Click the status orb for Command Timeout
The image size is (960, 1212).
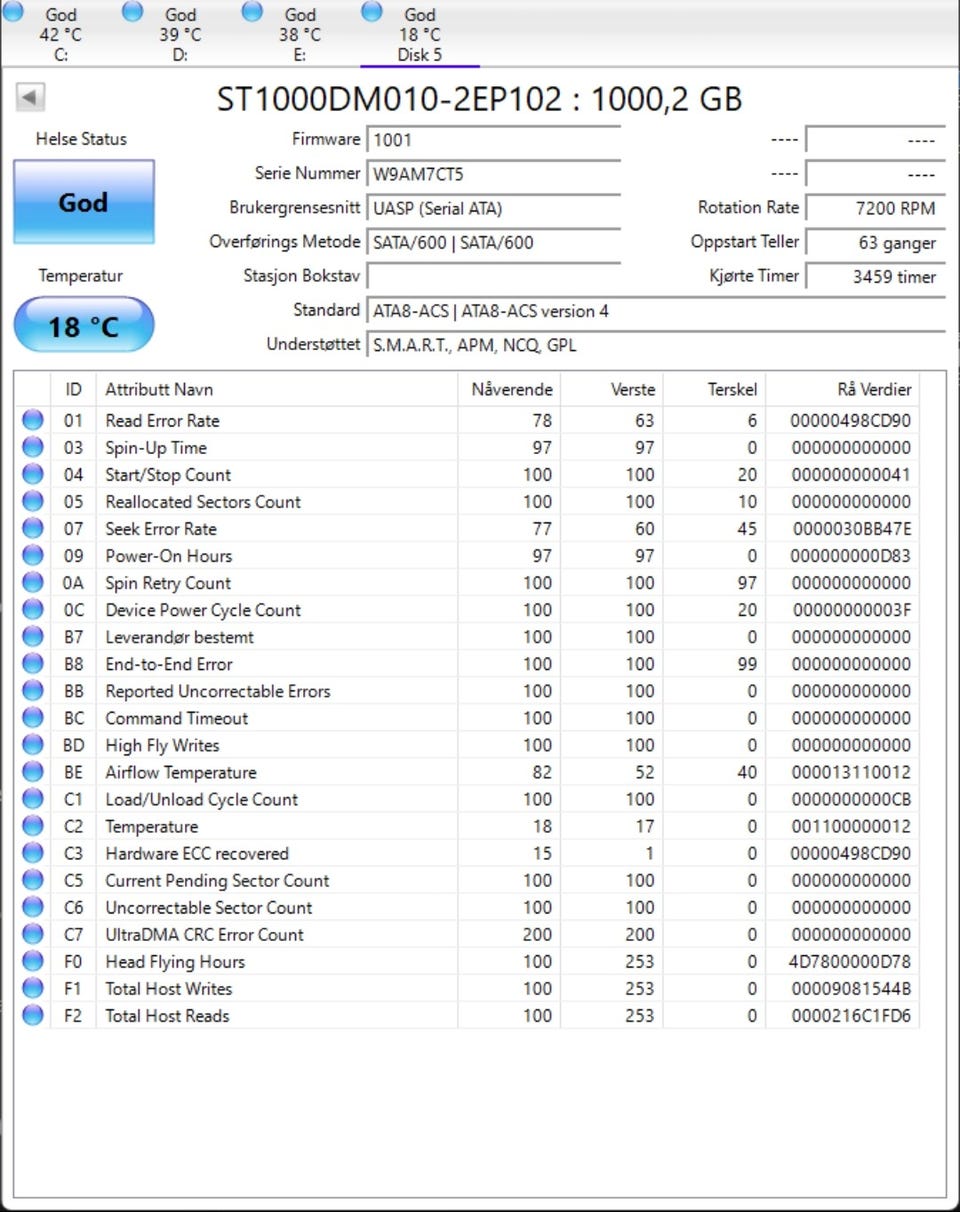[x=33, y=717]
